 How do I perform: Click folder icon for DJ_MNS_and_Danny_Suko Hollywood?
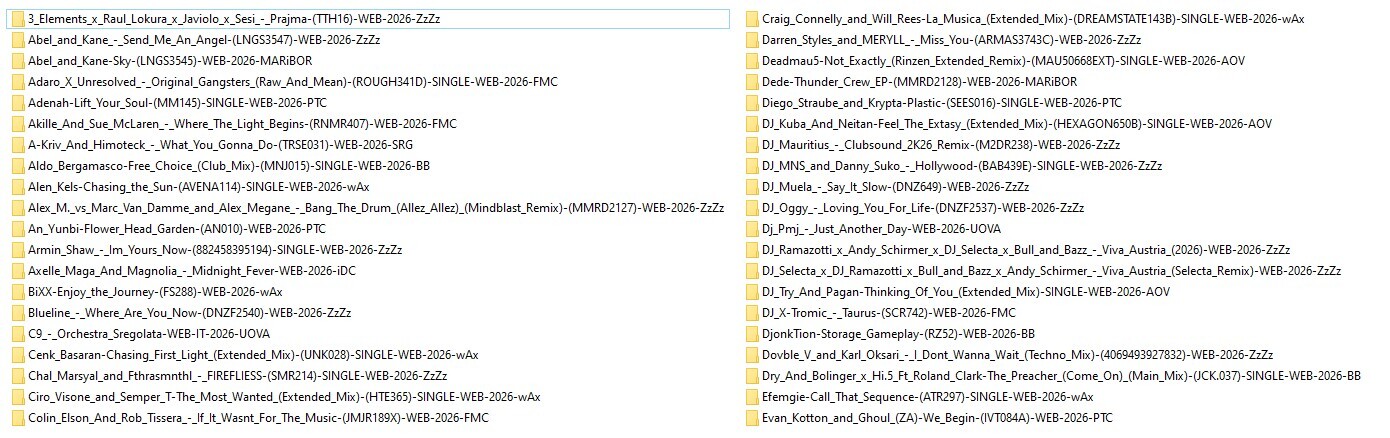pyautogui.click(x=751, y=166)
